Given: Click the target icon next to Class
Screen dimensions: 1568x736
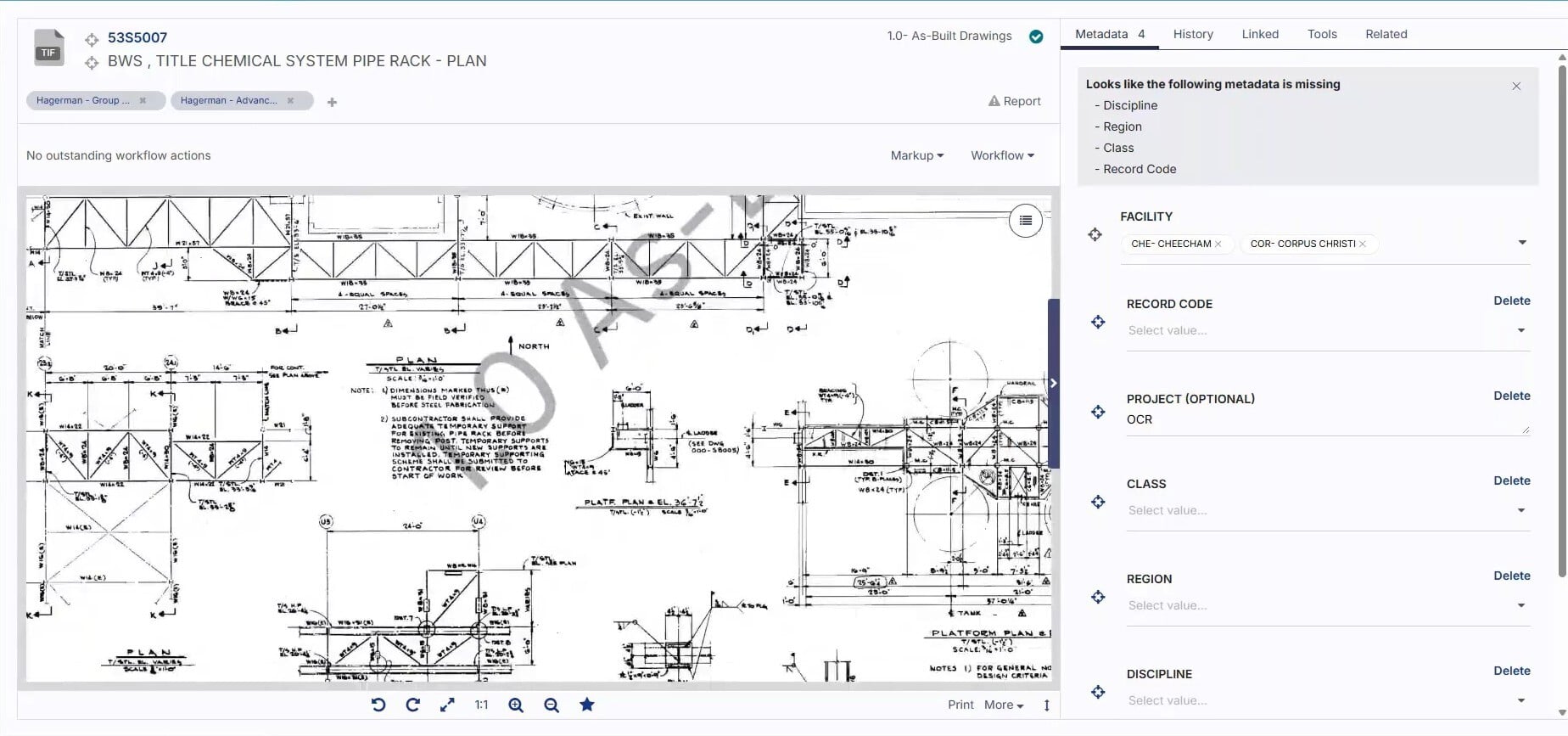Looking at the screenshot, I should 1098,502.
